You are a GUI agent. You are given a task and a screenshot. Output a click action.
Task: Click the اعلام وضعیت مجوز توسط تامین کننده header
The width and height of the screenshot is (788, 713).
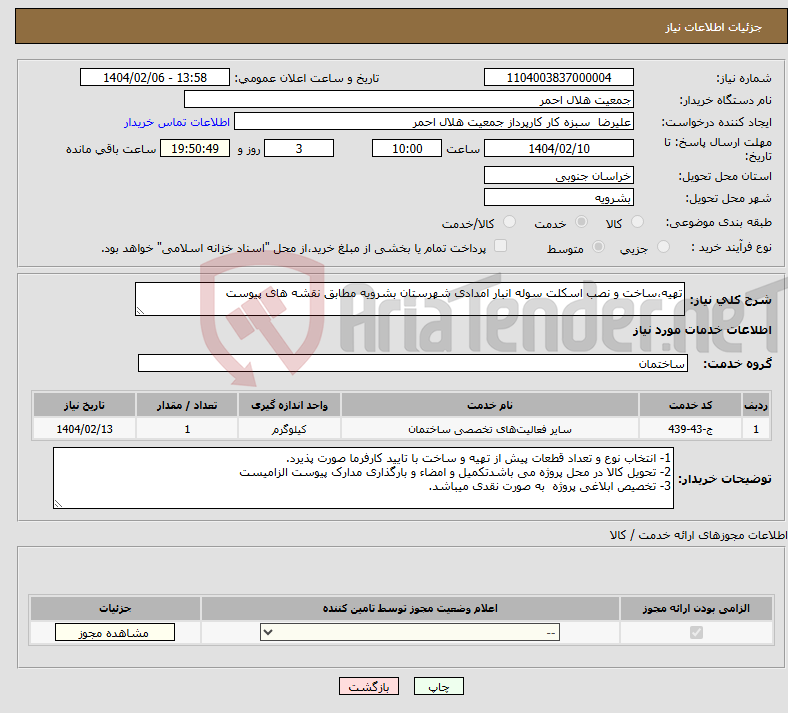(410, 608)
